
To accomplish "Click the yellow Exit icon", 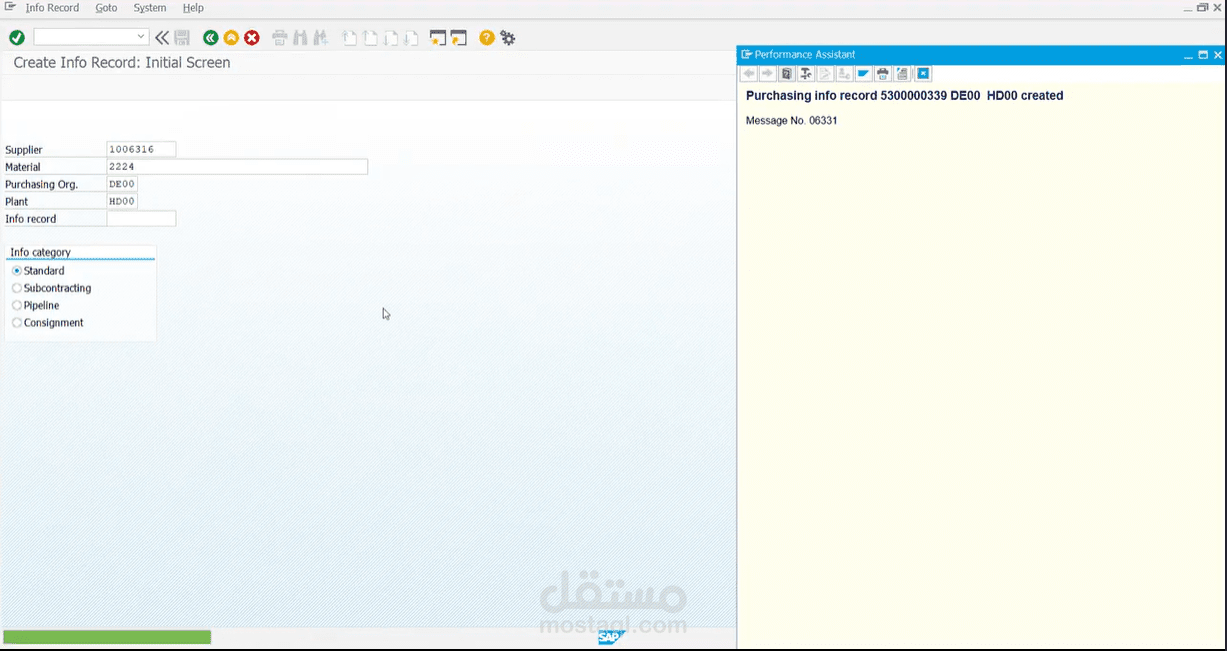I will pyautogui.click(x=231, y=38).
